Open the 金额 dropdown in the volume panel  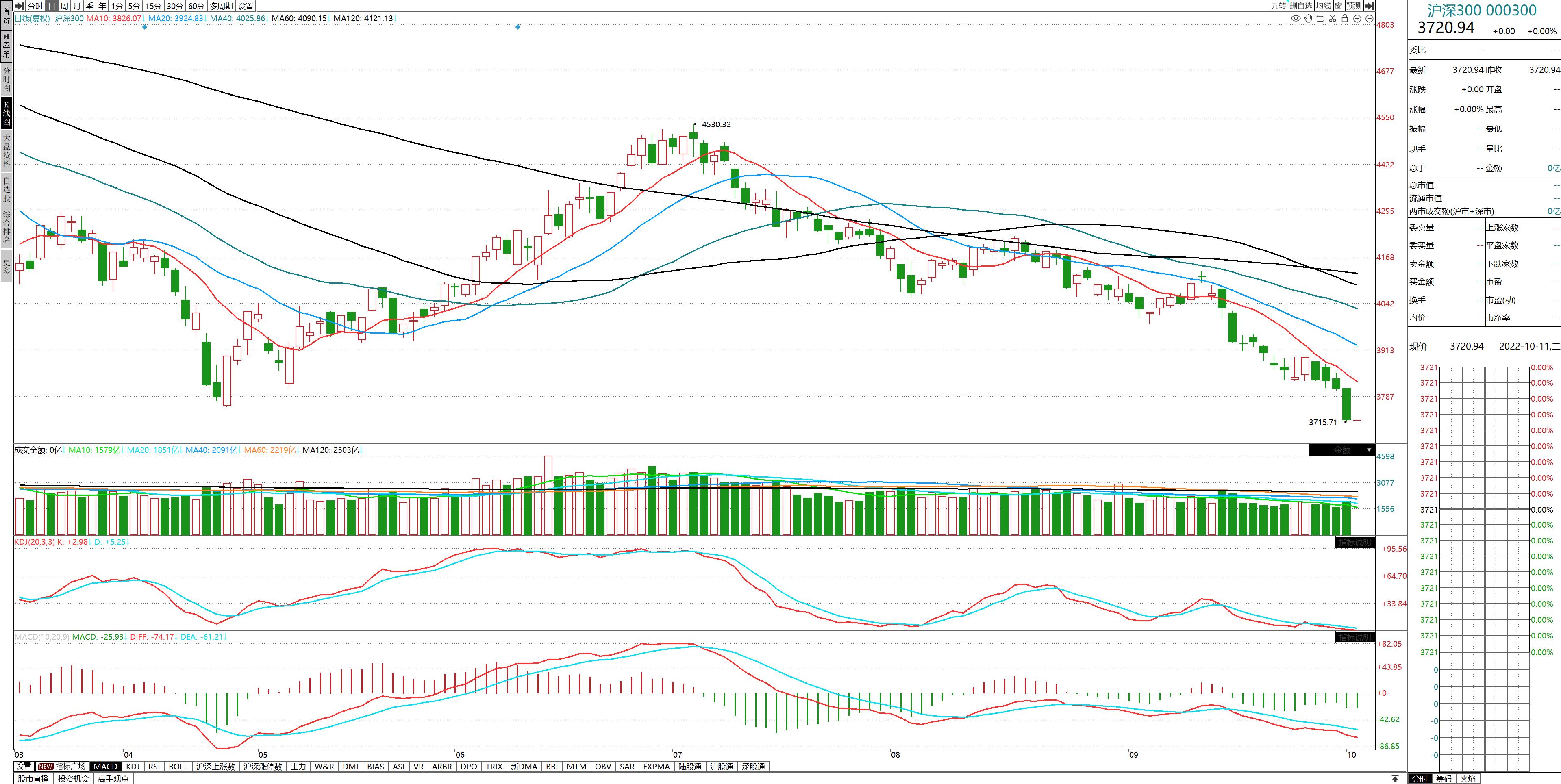point(1368,450)
